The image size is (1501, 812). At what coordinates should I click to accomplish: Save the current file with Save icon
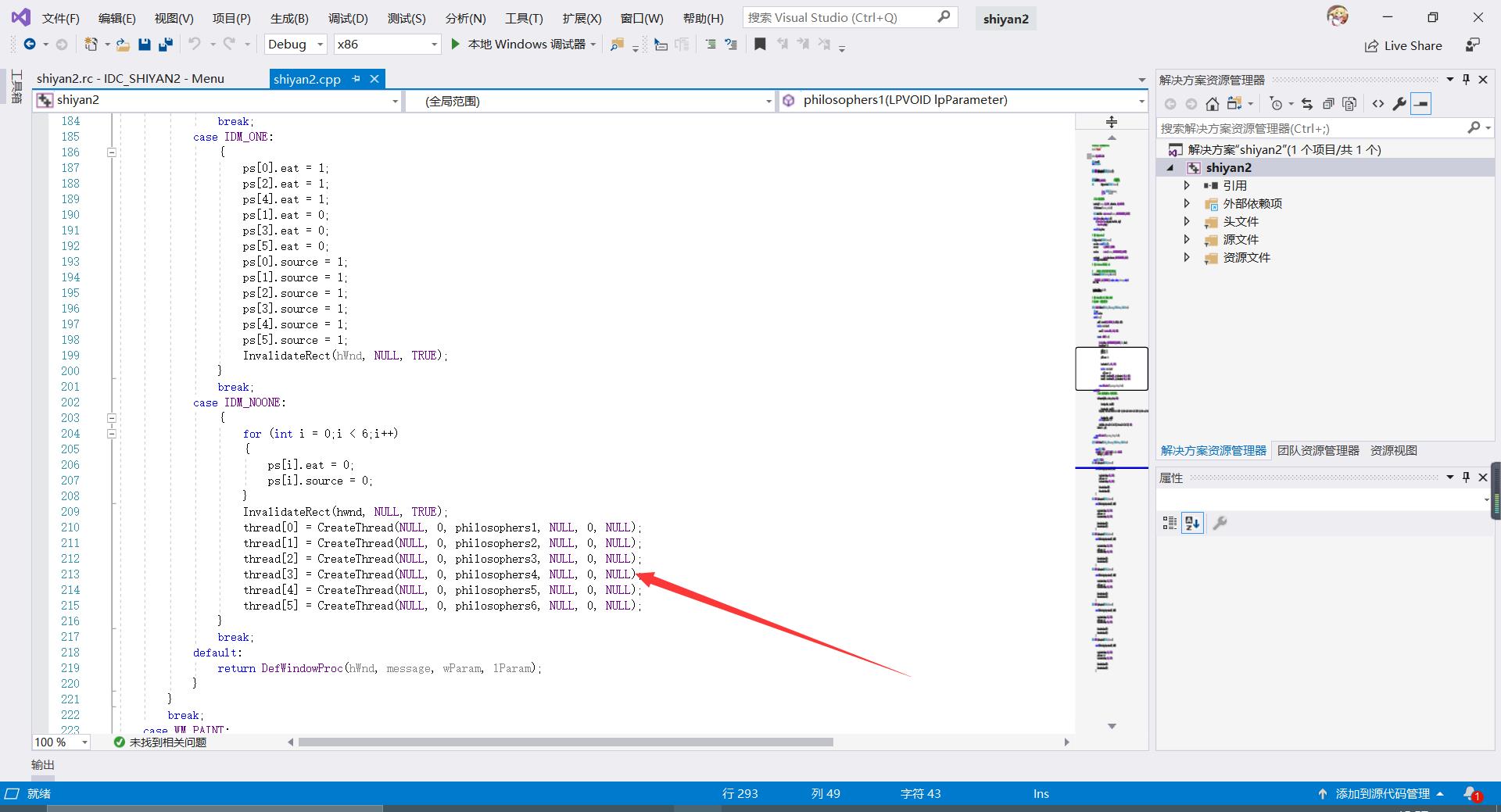coord(144,45)
